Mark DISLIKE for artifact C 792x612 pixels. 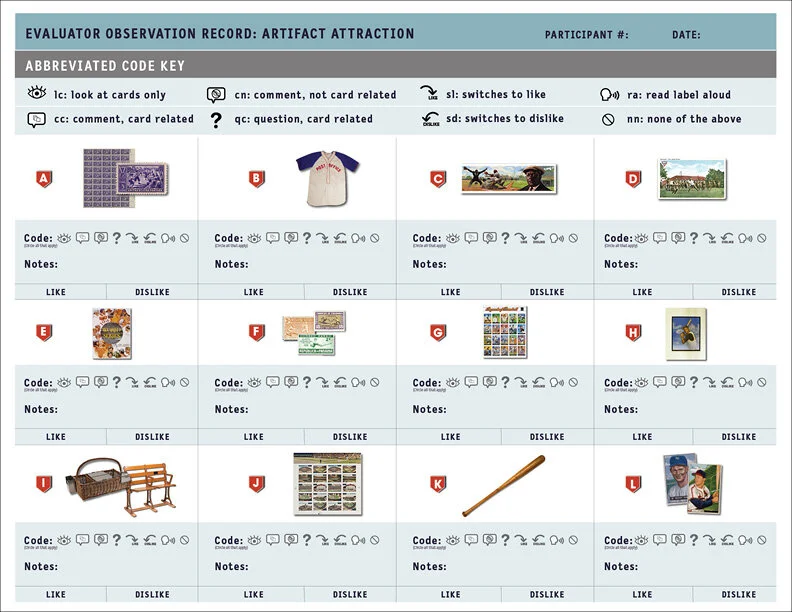pyautogui.click(x=547, y=292)
